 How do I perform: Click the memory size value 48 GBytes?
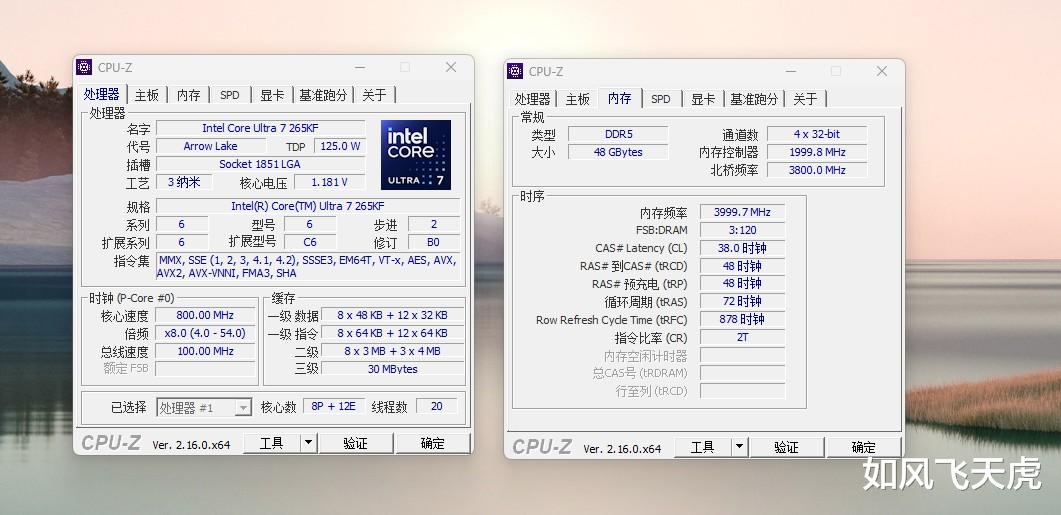[618, 152]
